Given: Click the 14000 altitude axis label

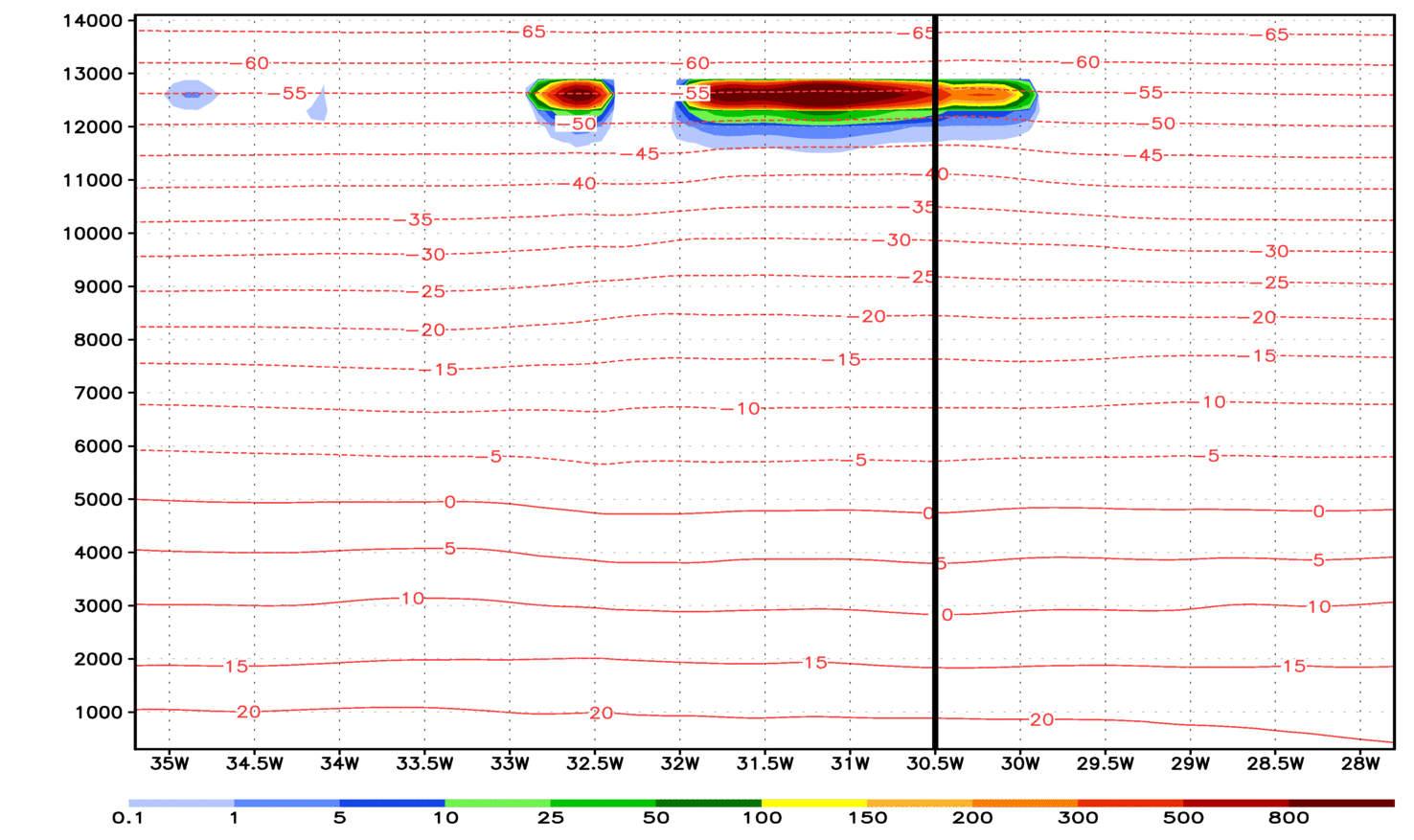Looking at the screenshot, I should coord(92,21).
